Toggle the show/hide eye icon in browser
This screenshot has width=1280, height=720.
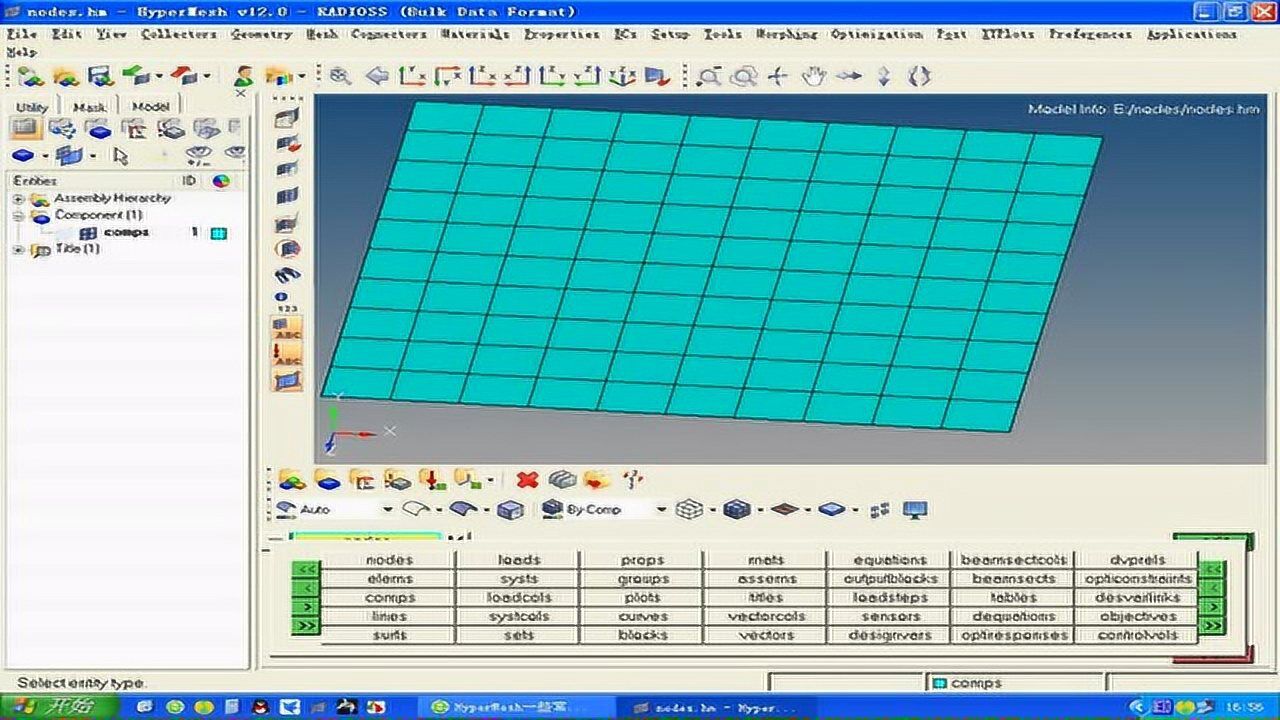click(198, 155)
